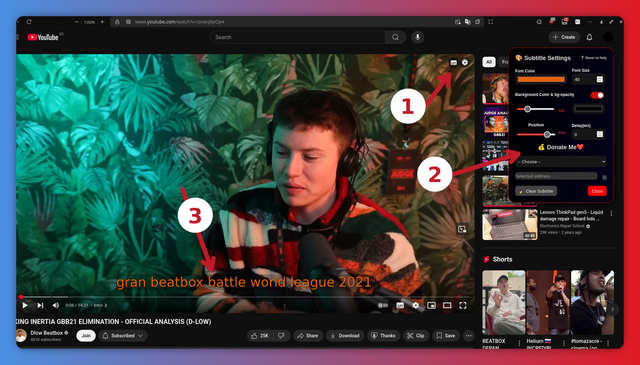Like the video with 25K likes
640x365 pixels.
point(260,336)
